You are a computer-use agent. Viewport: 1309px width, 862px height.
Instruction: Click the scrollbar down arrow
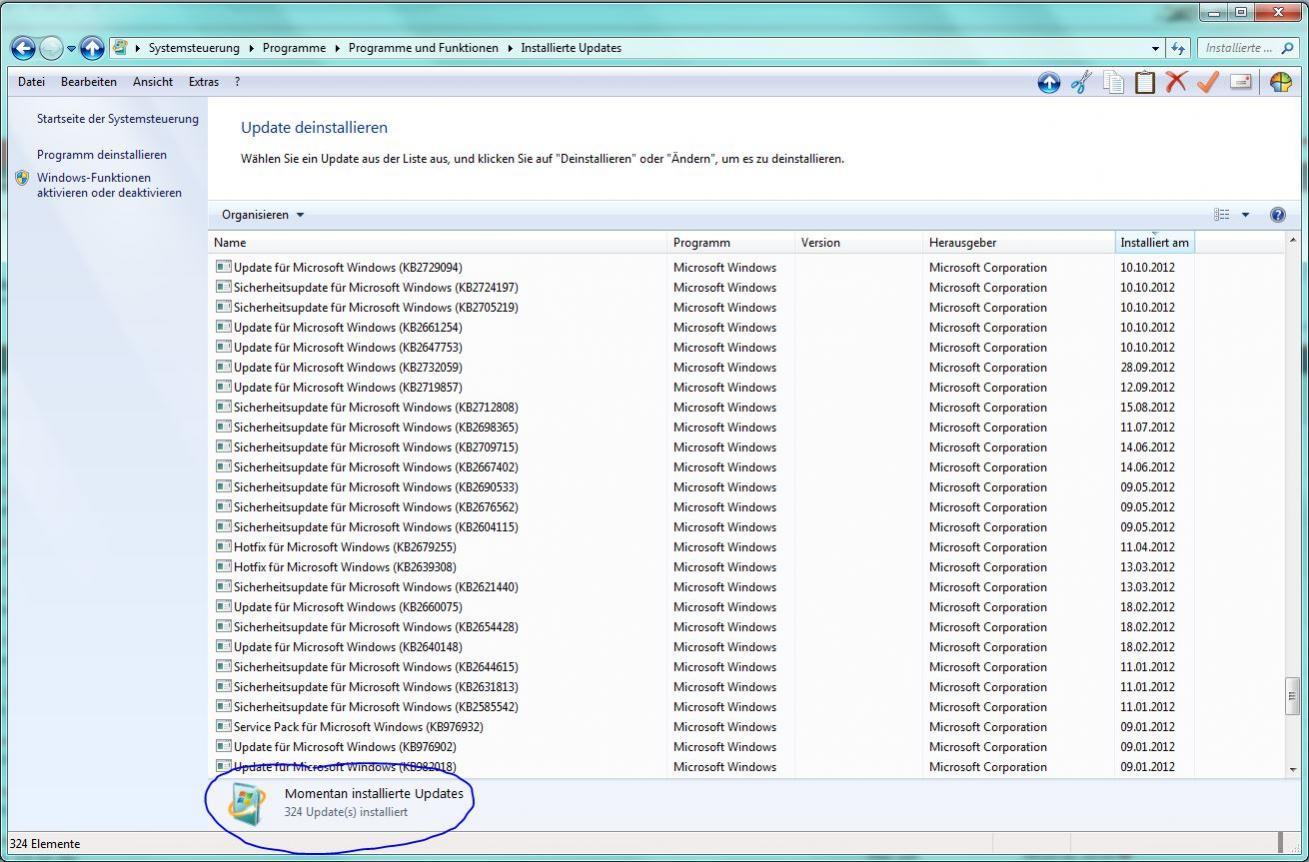(1292, 769)
